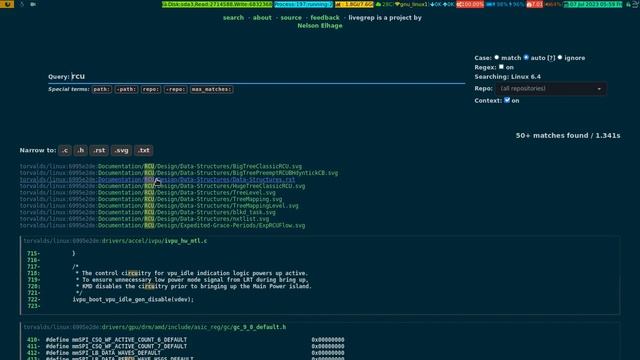Insert the max_matches: special term
Viewport: 640px width, 360px height.
pos(211,89)
